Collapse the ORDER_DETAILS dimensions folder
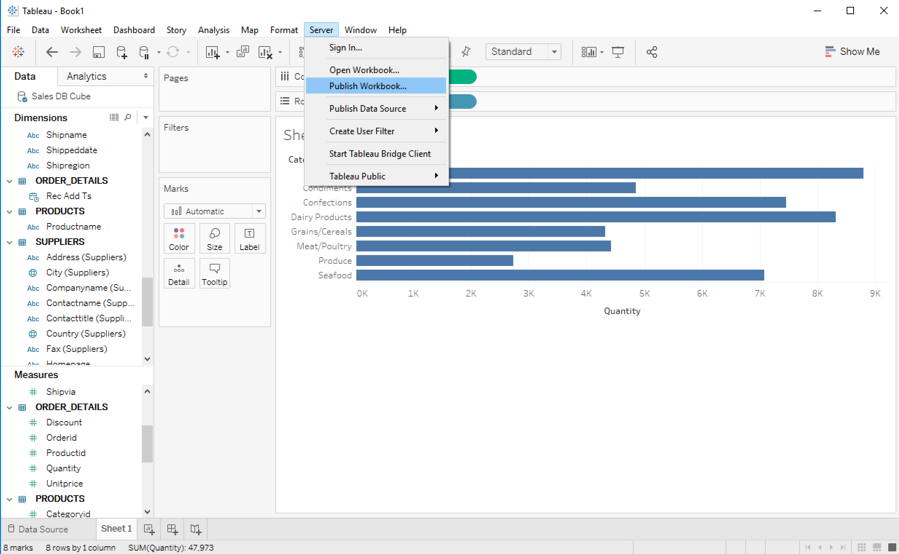Image resolution: width=899 pixels, height=554 pixels. 9,181
